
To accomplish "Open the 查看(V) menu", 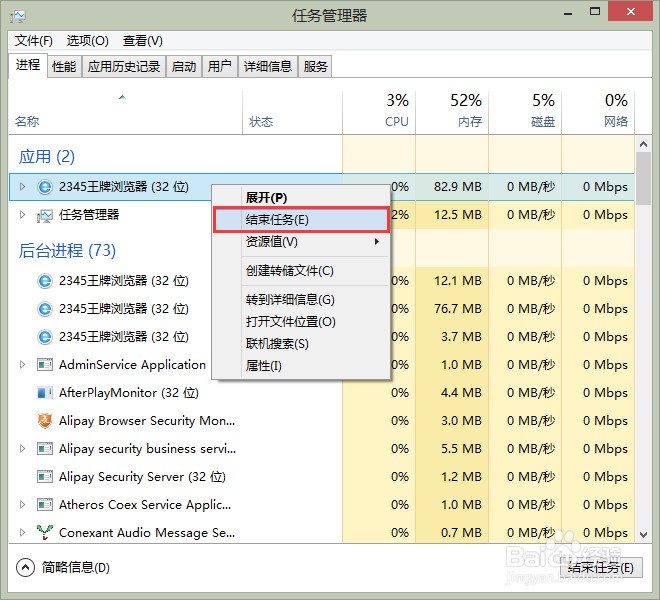I will click(x=143, y=41).
